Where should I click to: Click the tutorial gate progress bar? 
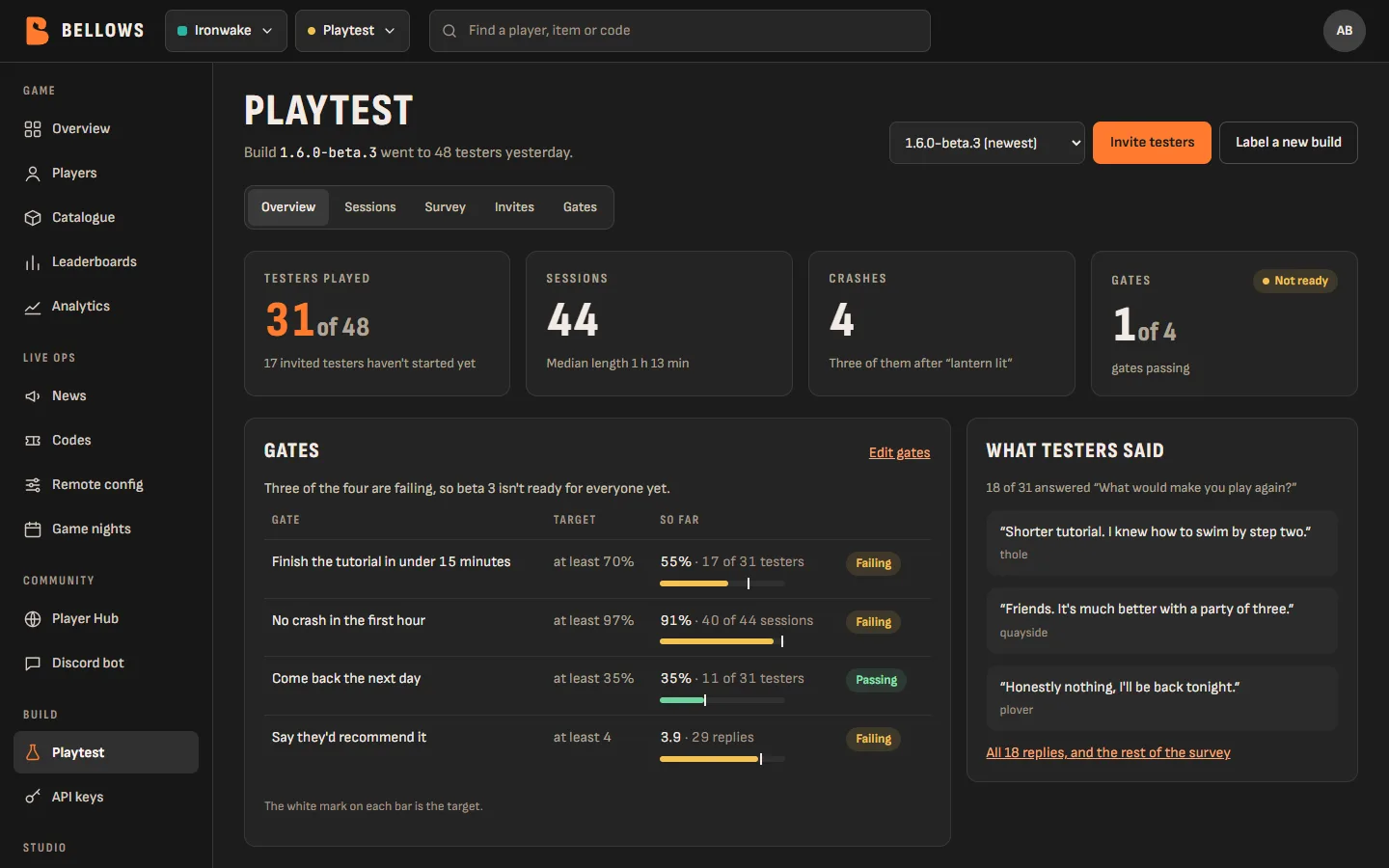[x=722, y=583]
